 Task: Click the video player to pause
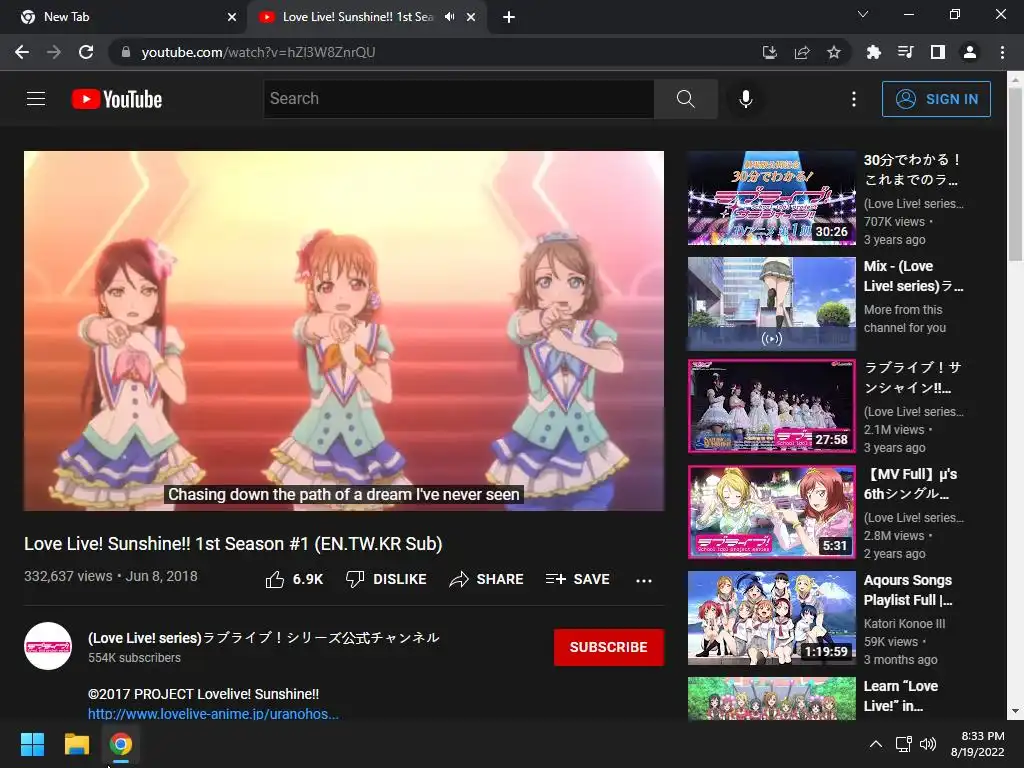tap(344, 330)
